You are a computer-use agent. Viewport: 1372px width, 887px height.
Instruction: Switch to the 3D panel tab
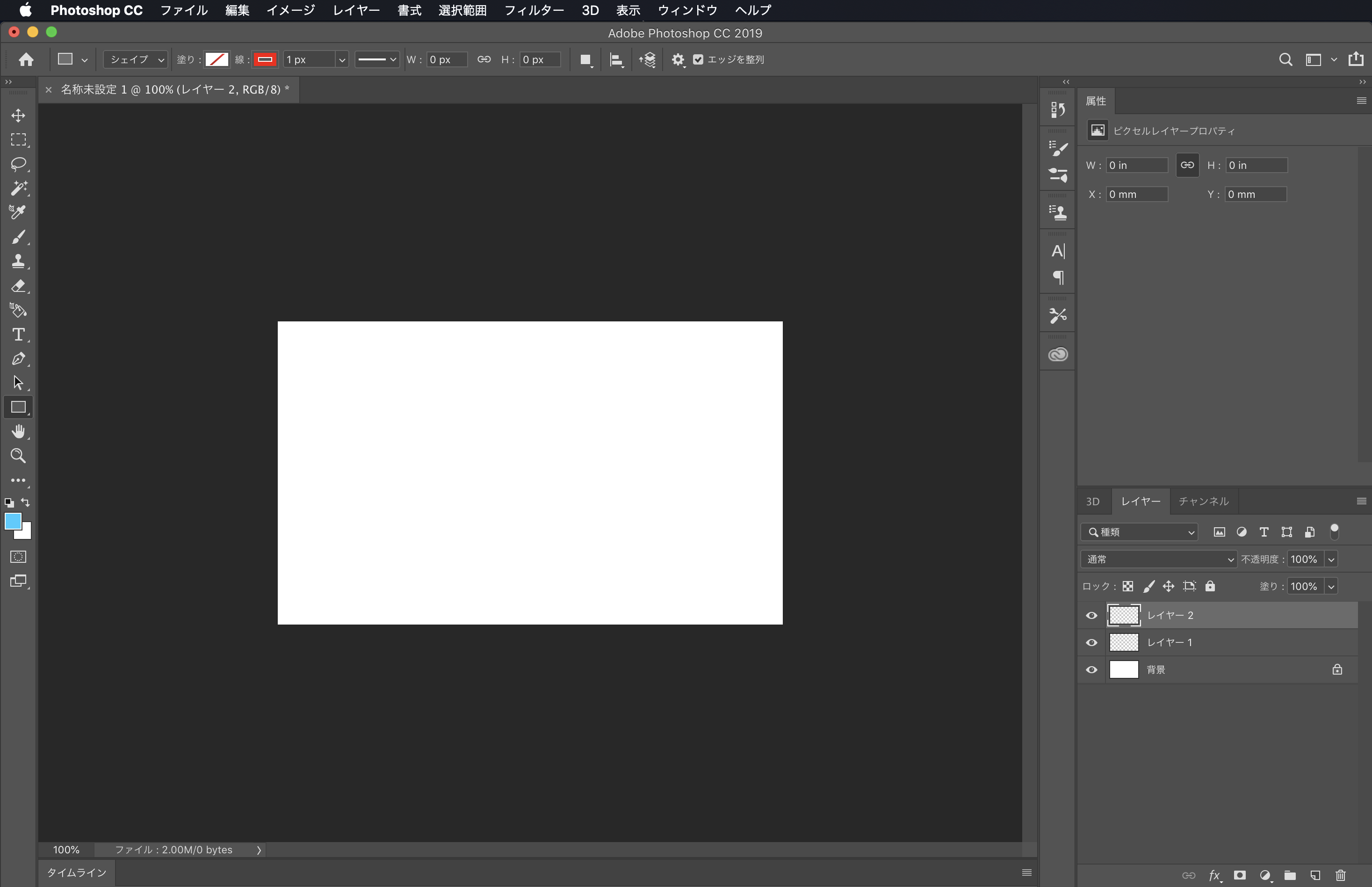pos(1092,501)
